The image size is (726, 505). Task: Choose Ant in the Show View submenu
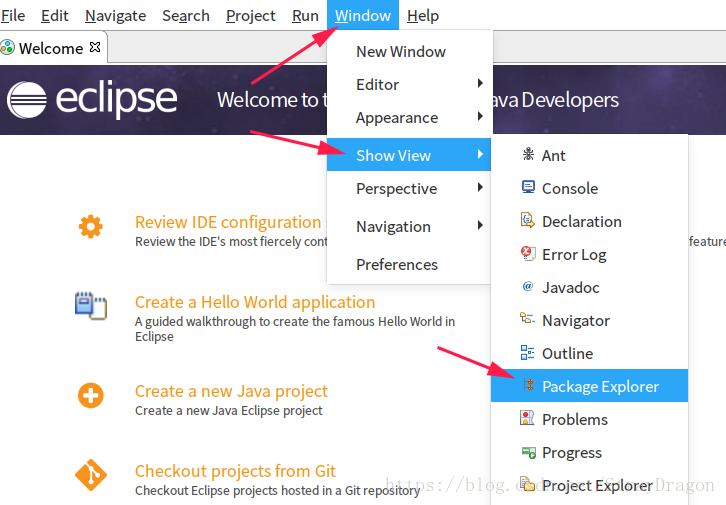[589, 155]
